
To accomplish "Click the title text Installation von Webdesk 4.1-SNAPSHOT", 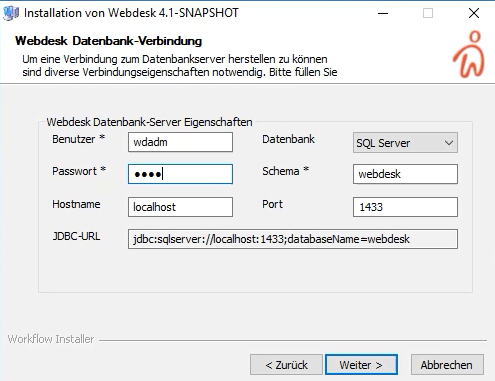I will [131, 13].
